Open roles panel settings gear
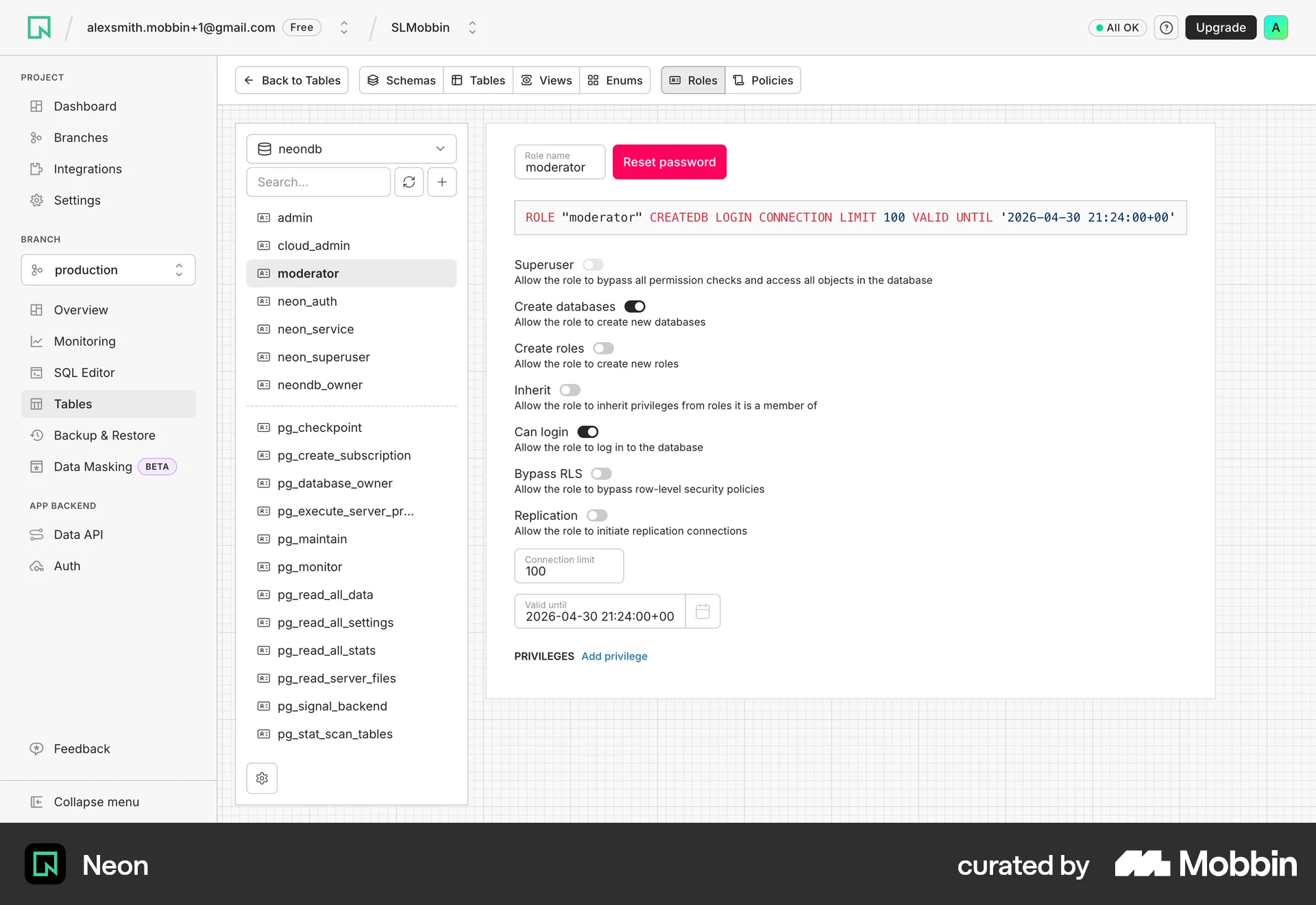This screenshot has height=905, width=1316. point(262,778)
